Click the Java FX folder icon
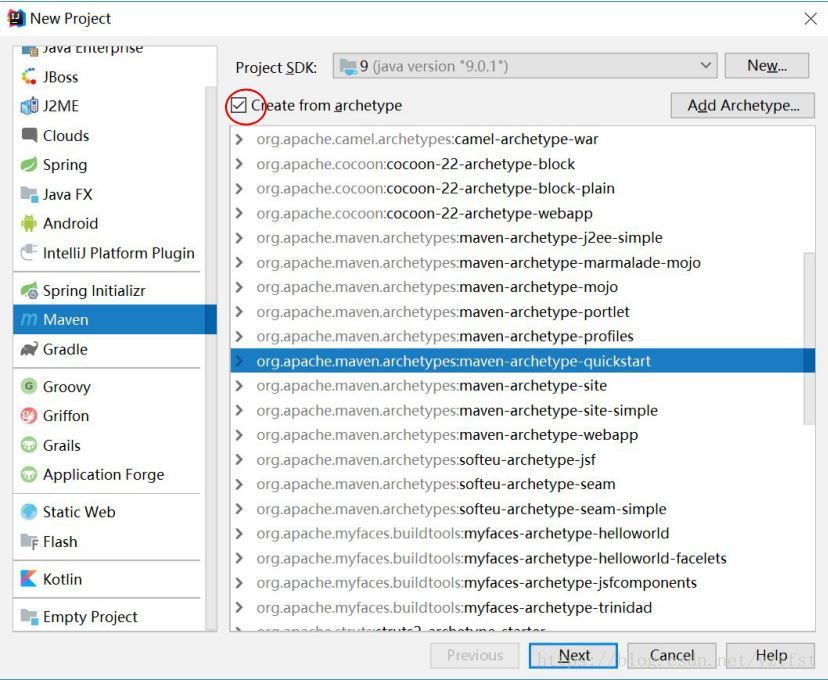 29,194
